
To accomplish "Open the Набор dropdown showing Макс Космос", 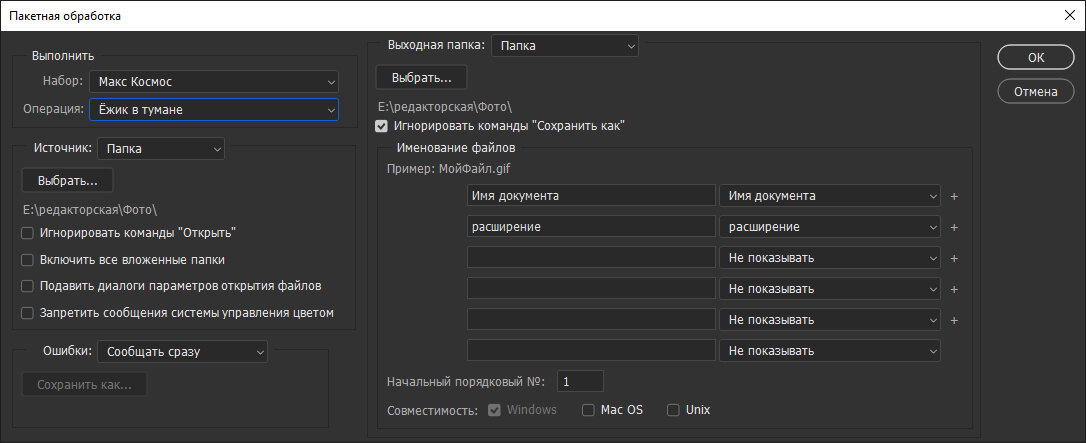I will click(214, 82).
